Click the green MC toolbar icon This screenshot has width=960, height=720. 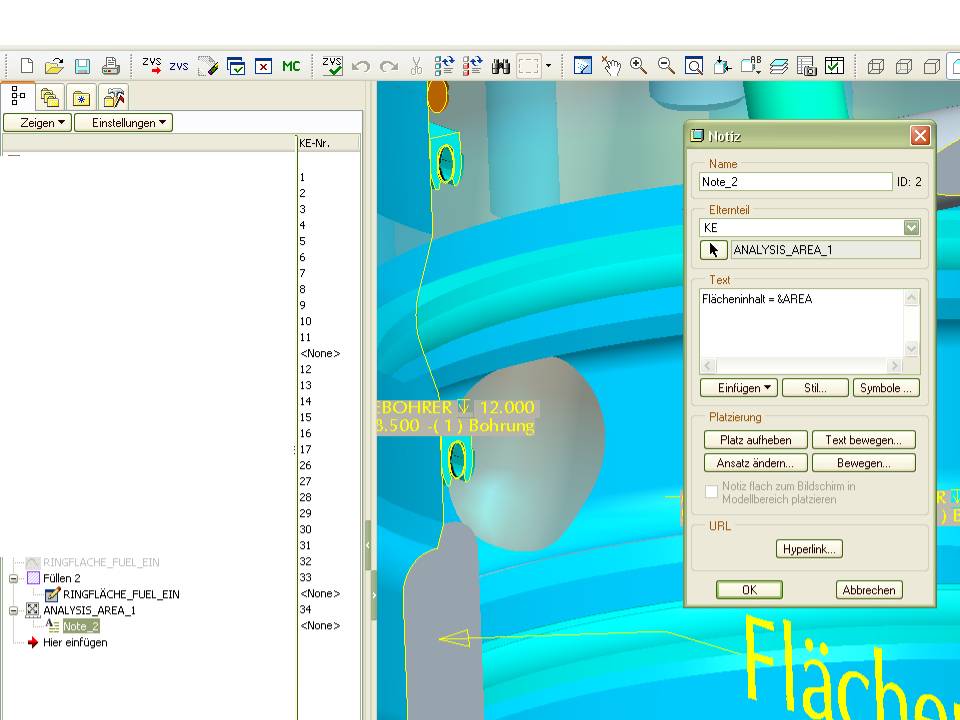coord(291,66)
